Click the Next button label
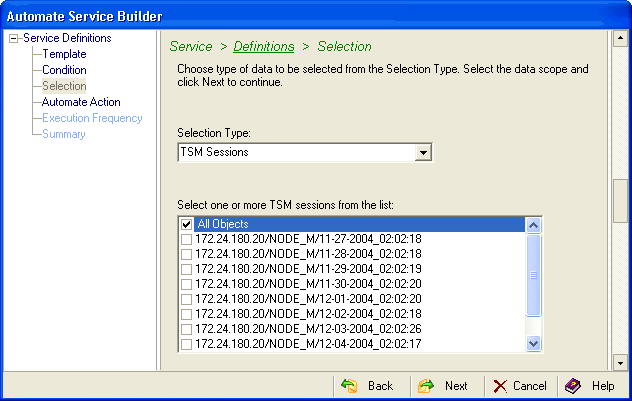Screen dimensions: 632x401 point(456,386)
